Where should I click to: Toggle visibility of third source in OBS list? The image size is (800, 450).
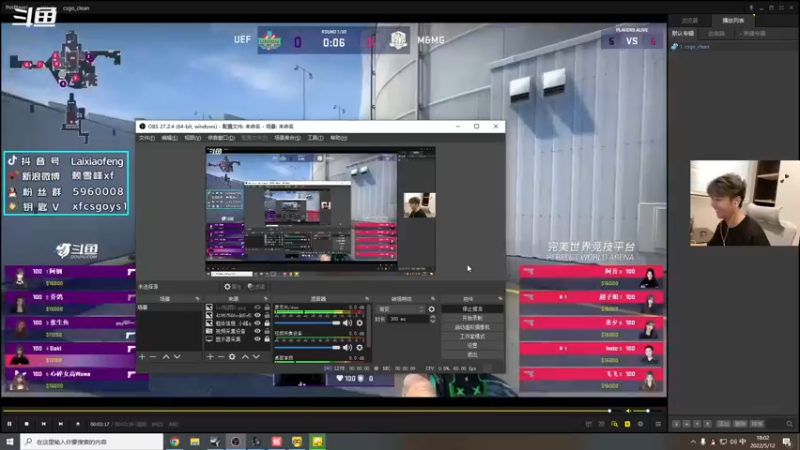pos(257,323)
